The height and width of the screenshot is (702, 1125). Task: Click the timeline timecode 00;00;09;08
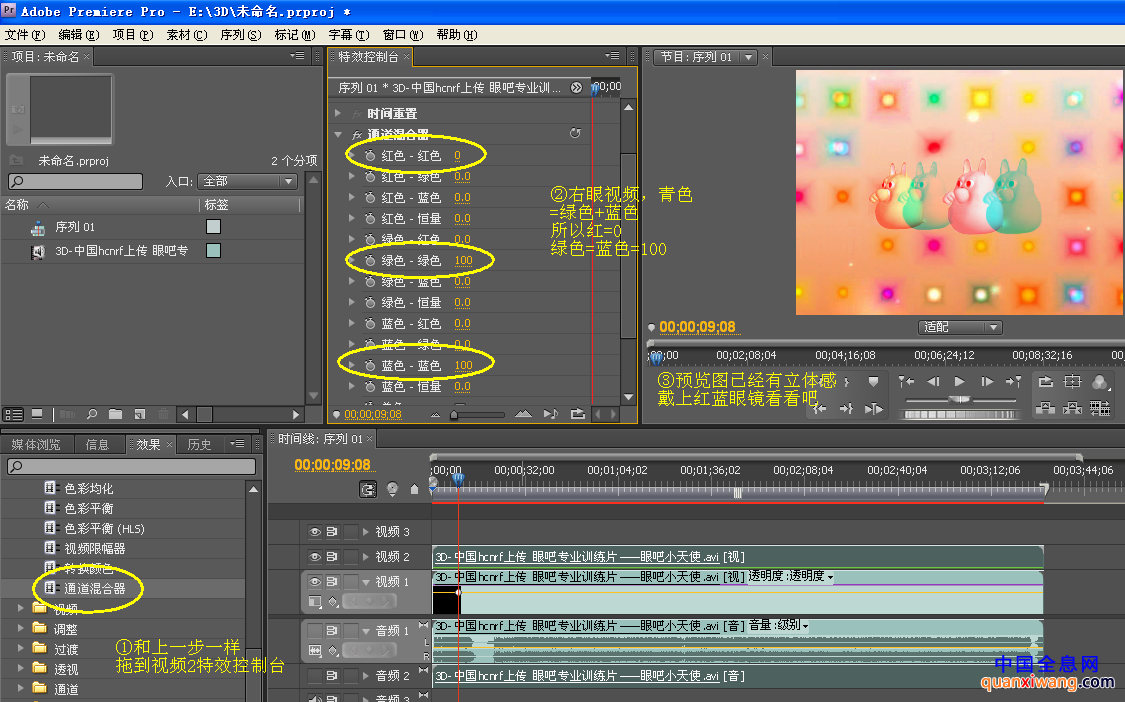332,465
